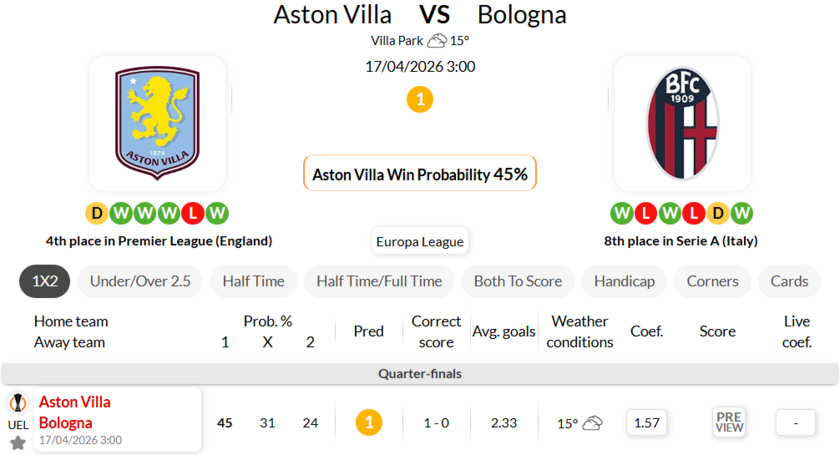
Task: Click the live coefficient dash box
Action: click(x=796, y=423)
